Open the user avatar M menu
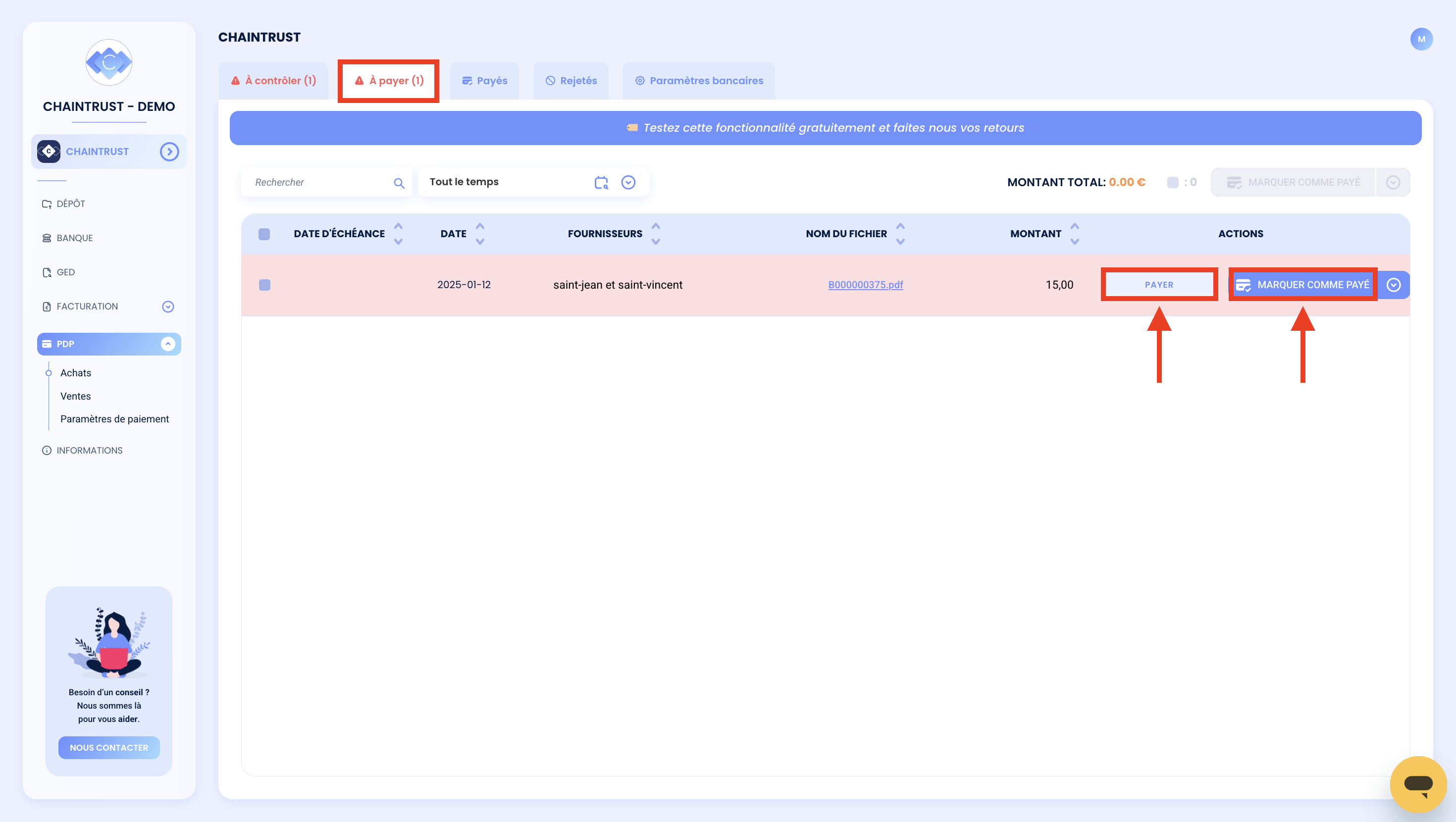This screenshot has width=1456, height=822. 1421,39
